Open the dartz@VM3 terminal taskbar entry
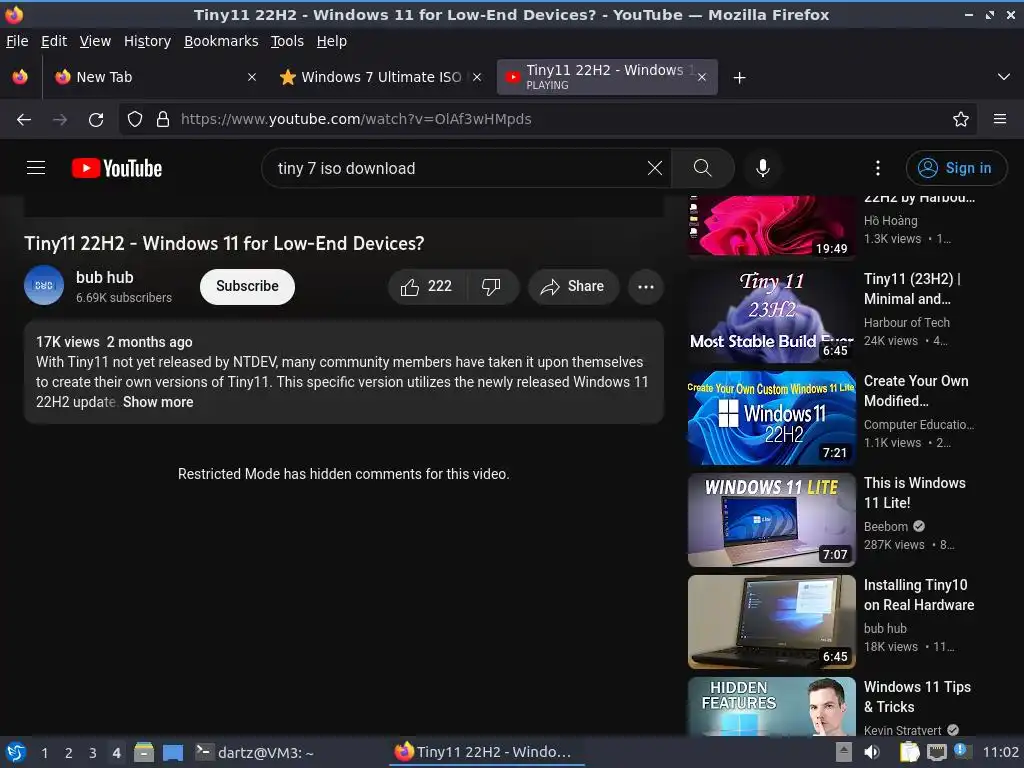Image resolution: width=1024 pixels, height=768 pixels. coord(255,753)
